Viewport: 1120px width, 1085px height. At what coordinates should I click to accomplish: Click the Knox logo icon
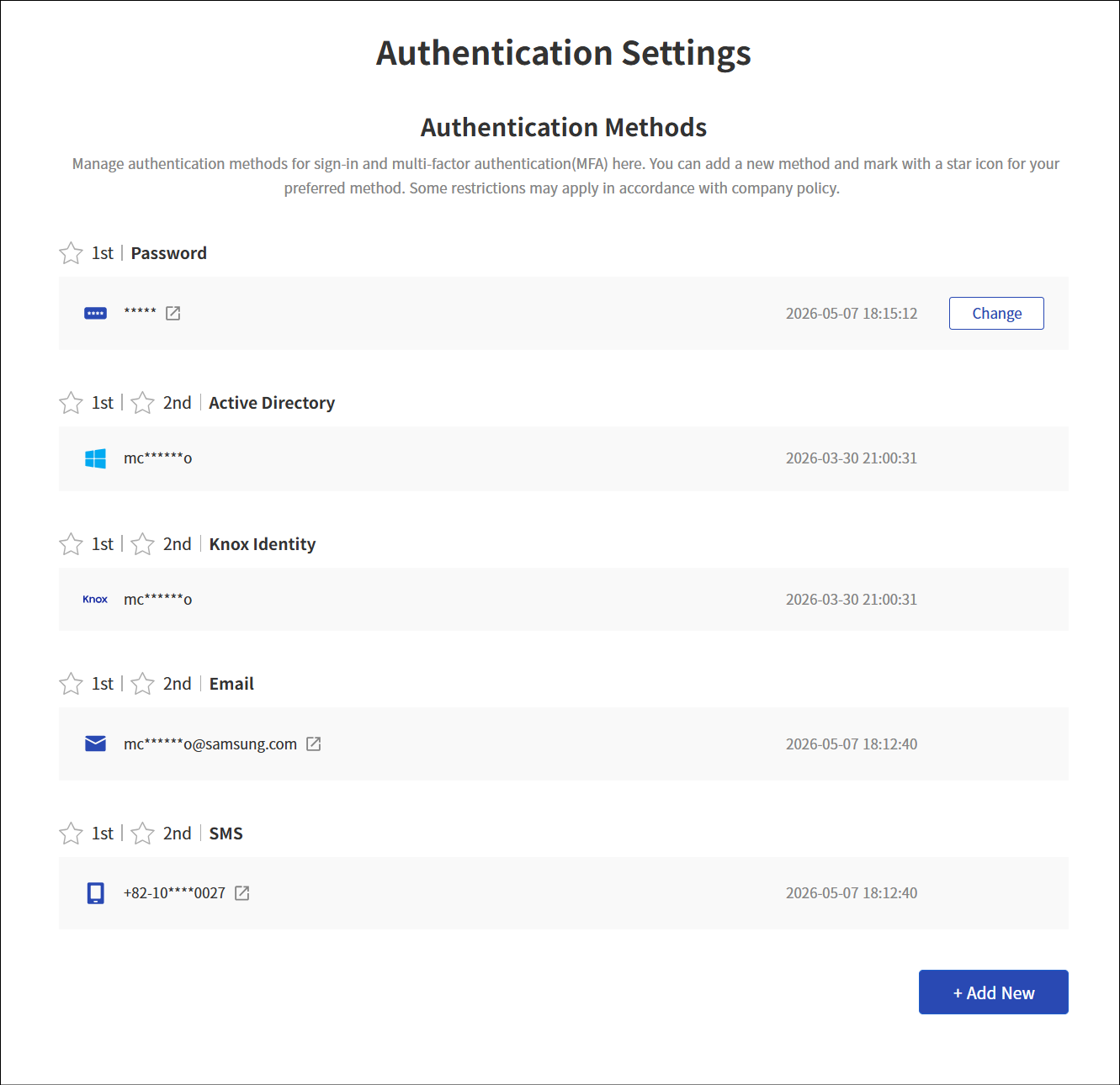(x=95, y=600)
